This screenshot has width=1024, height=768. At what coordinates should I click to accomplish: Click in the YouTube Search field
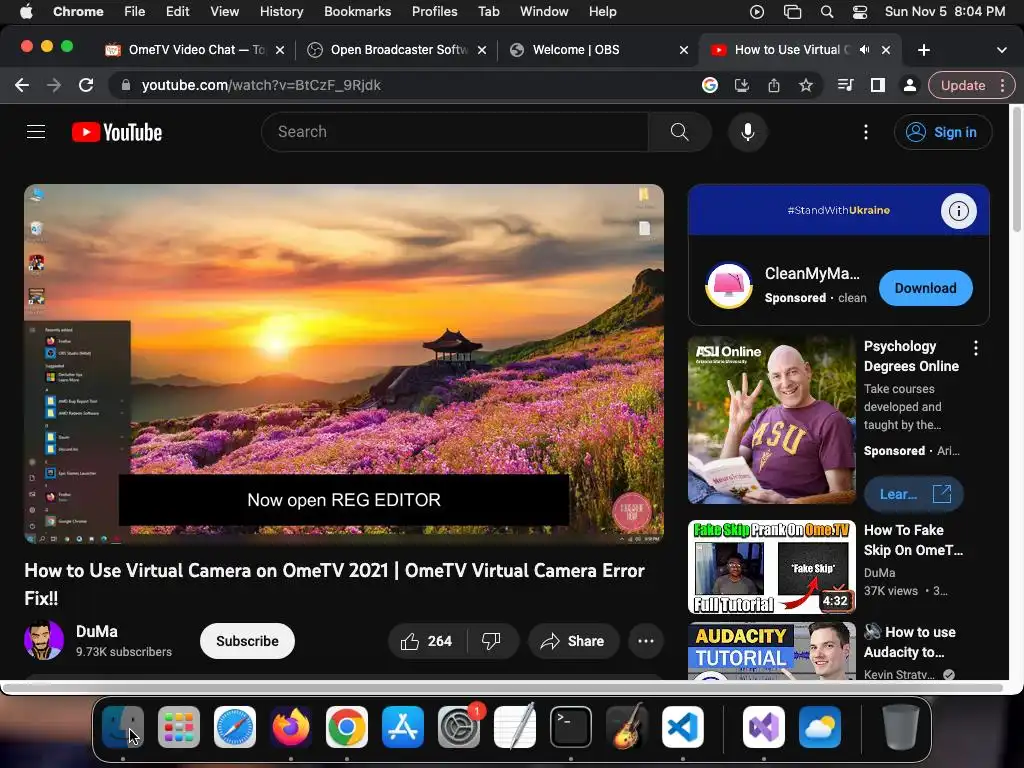455,132
